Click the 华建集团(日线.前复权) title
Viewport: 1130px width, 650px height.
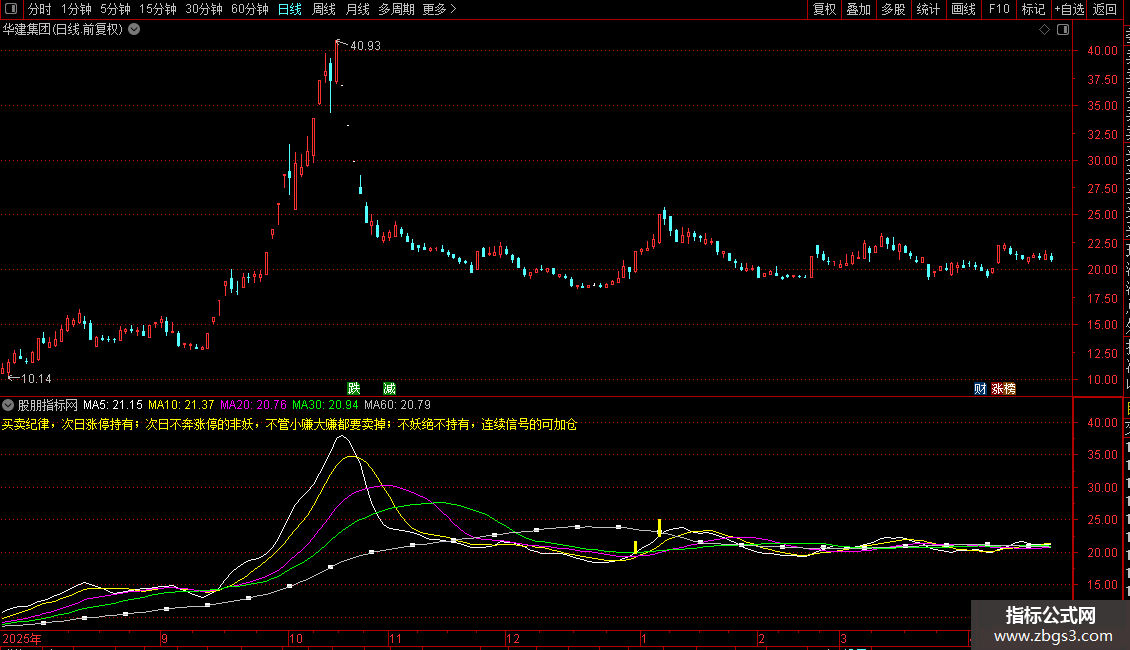point(63,30)
